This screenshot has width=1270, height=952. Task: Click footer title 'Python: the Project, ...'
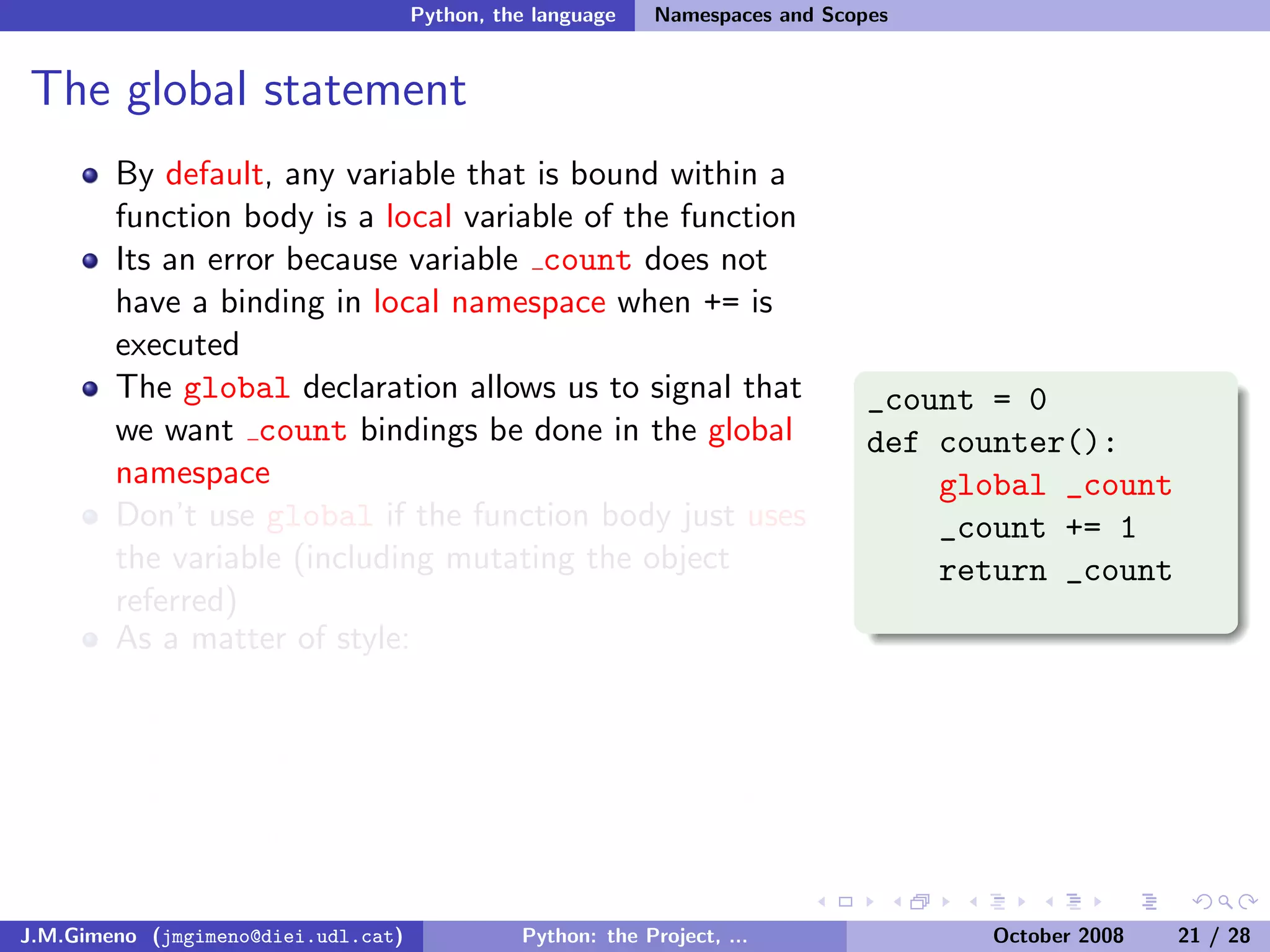(634, 935)
